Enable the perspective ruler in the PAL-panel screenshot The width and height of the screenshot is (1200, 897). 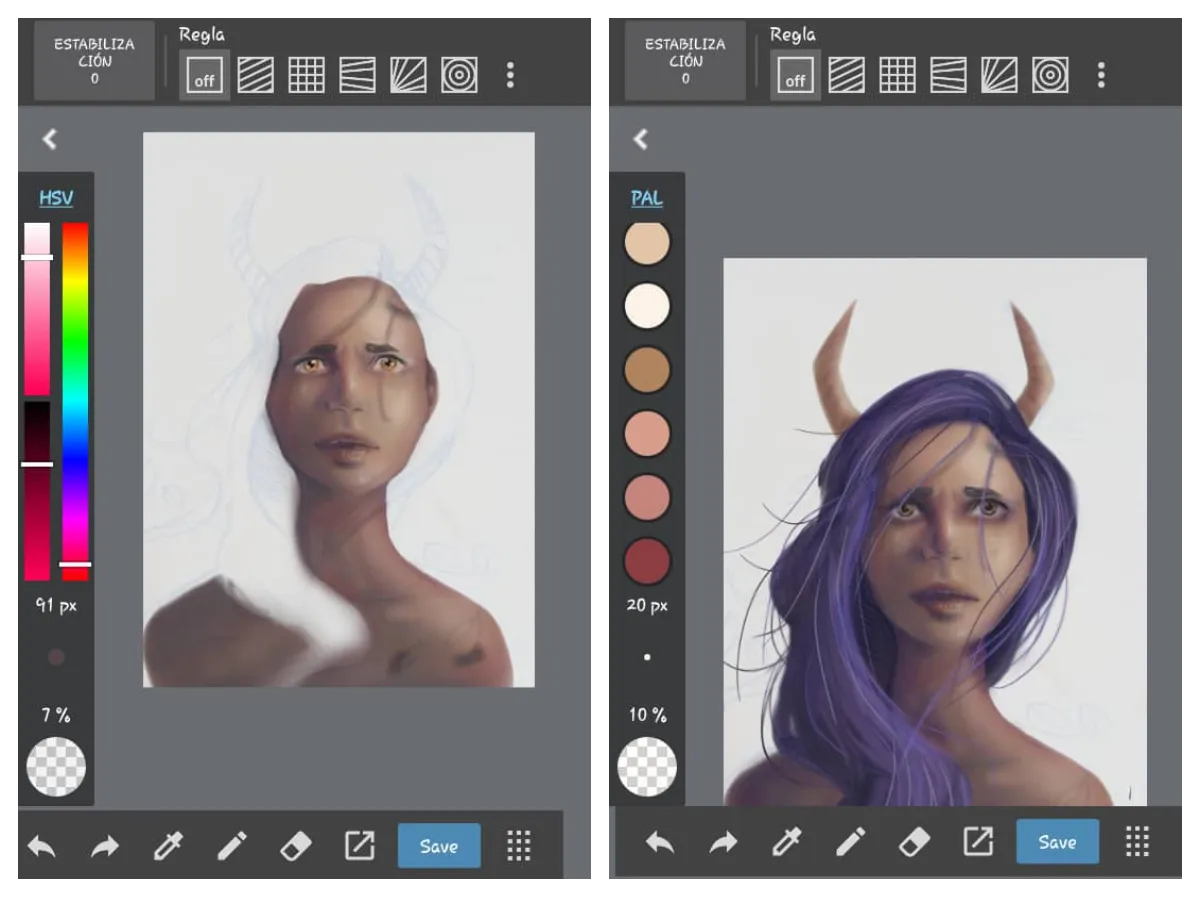(949, 75)
